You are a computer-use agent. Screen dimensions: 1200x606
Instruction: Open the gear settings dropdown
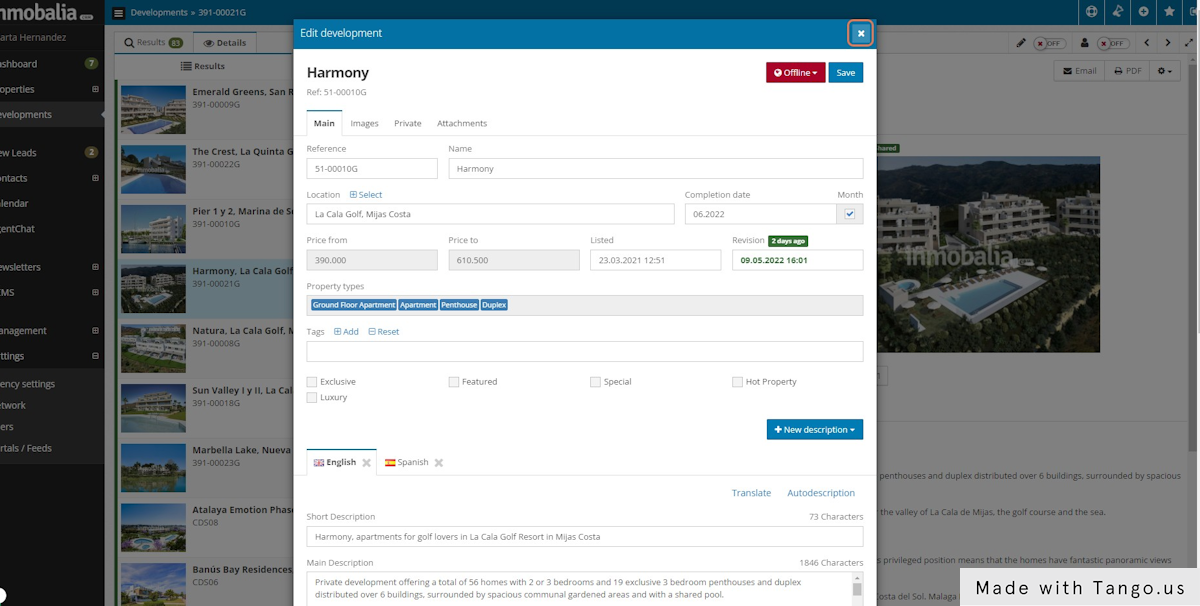(x=1165, y=71)
